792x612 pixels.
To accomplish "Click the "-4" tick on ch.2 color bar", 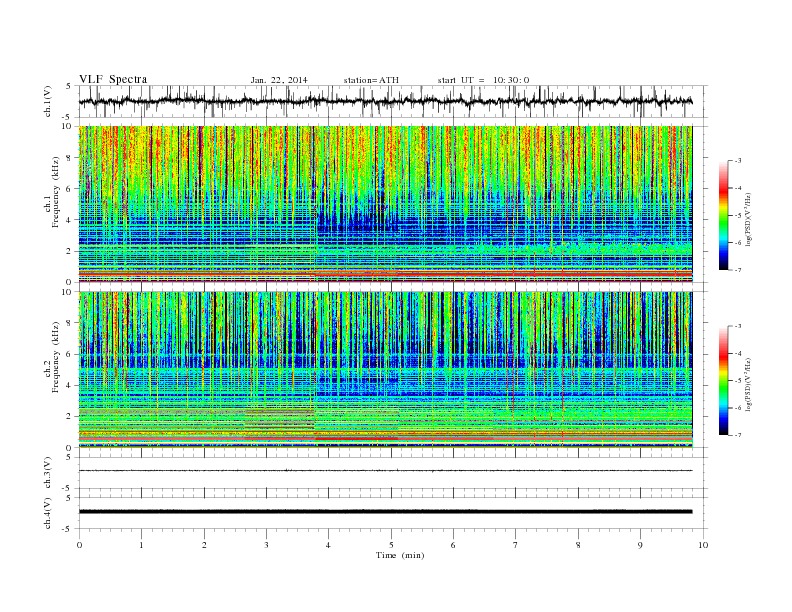I will coord(737,353).
